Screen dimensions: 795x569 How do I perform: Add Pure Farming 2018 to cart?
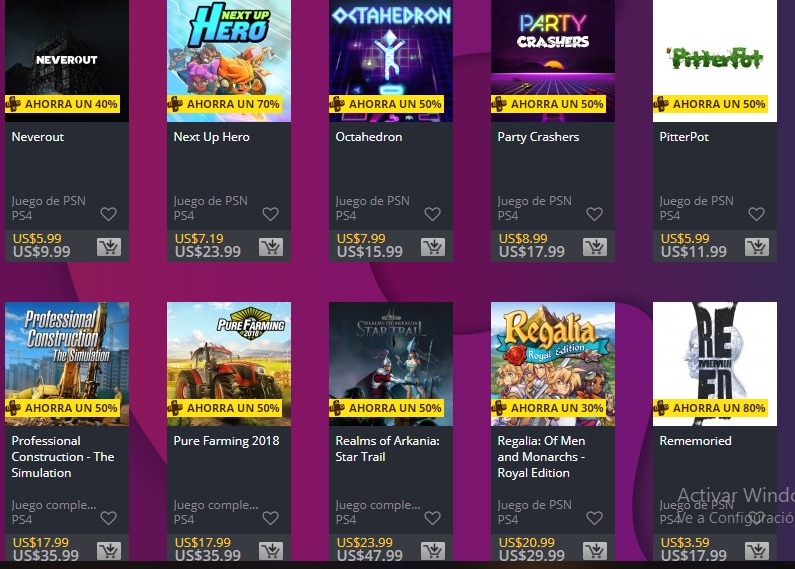tap(271, 551)
